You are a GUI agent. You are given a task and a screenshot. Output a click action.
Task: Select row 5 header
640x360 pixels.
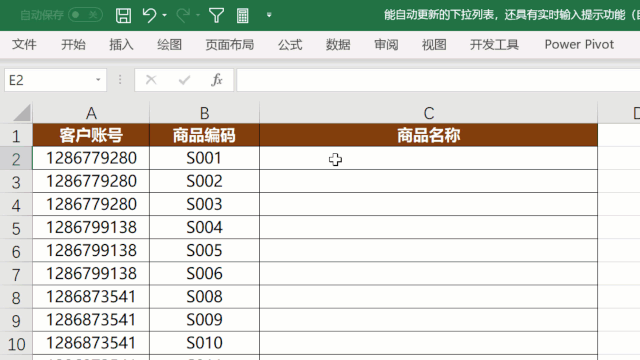pyautogui.click(x=16, y=228)
